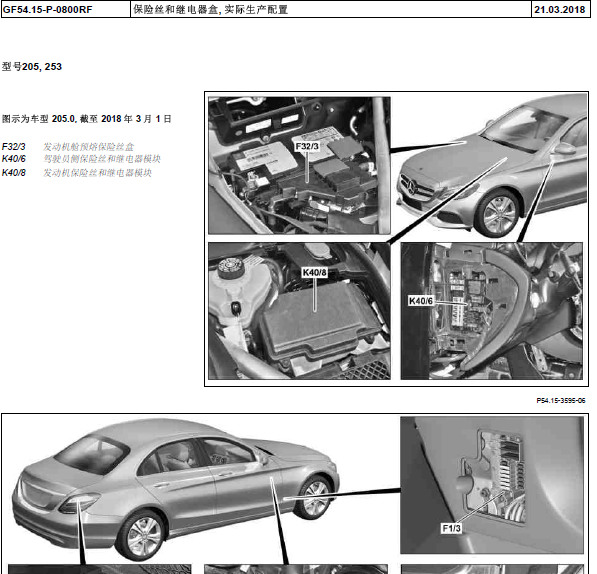Click the F1/3 fuse box photo
This screenshot has width=597, height=574.
coord(492,485)
